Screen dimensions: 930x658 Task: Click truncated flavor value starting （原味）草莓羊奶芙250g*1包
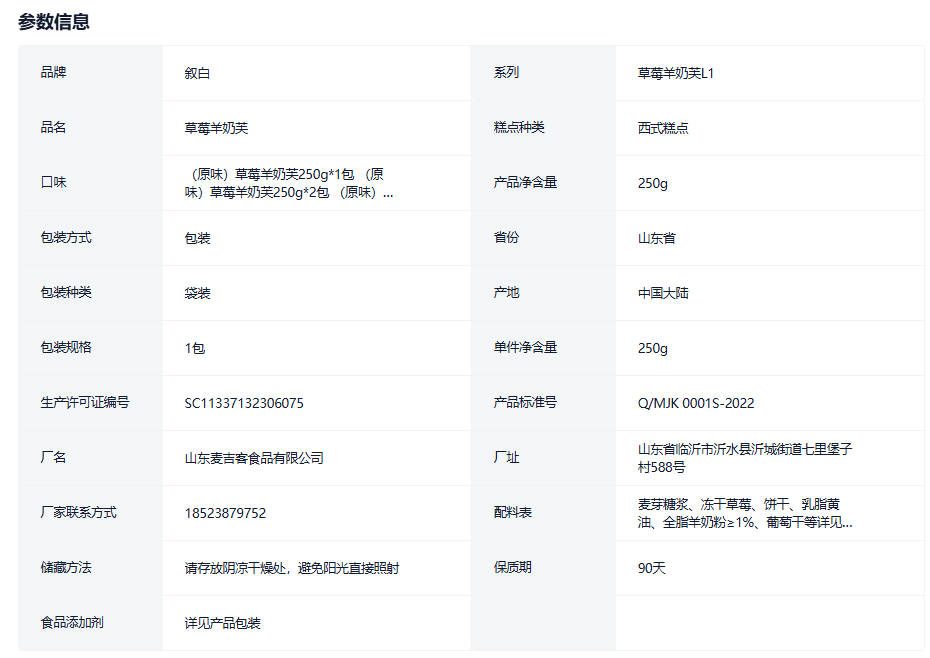pos(289,183)
